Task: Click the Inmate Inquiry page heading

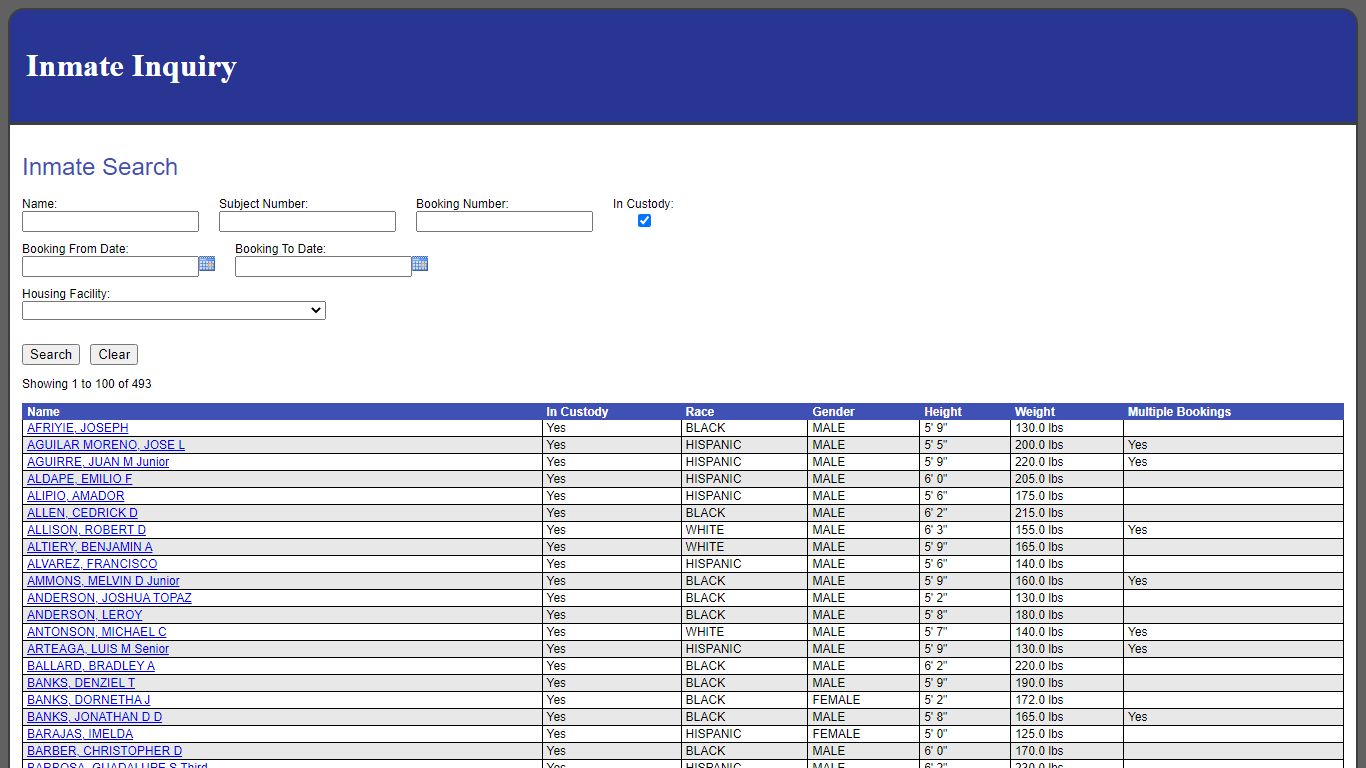Action: click(132, 66)
